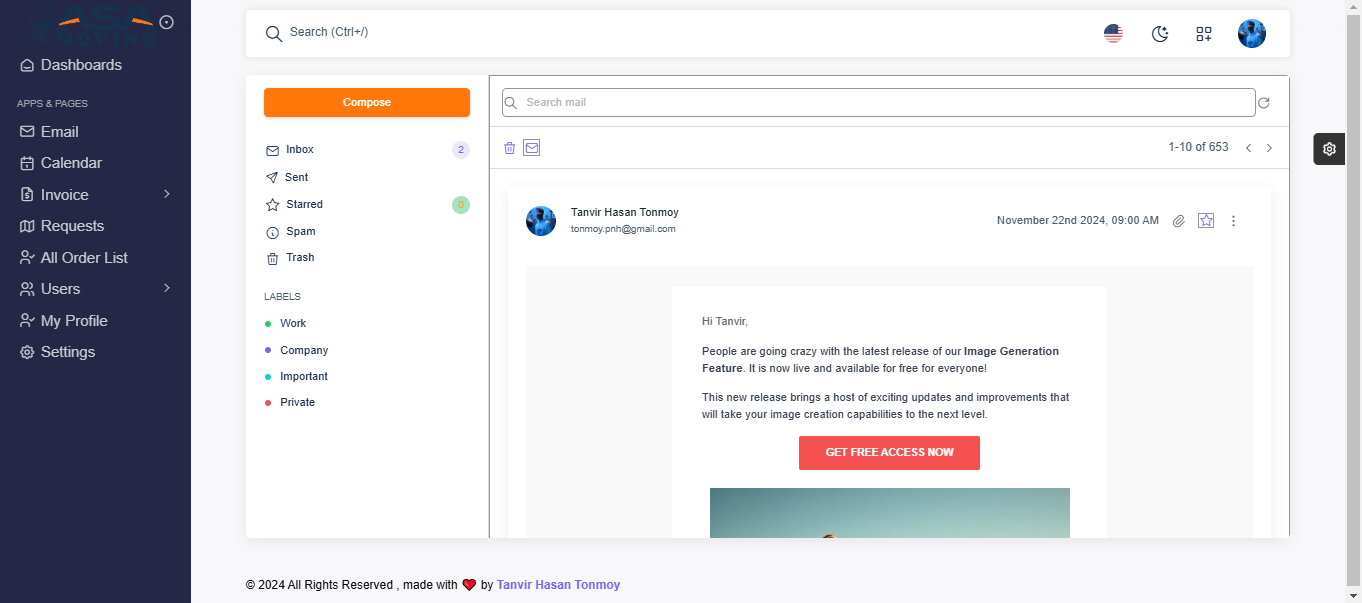Viewport: 1362px width, 603px height.
Task: Toggle sidebar pin next to logo
Action: (x=167, y=22)
